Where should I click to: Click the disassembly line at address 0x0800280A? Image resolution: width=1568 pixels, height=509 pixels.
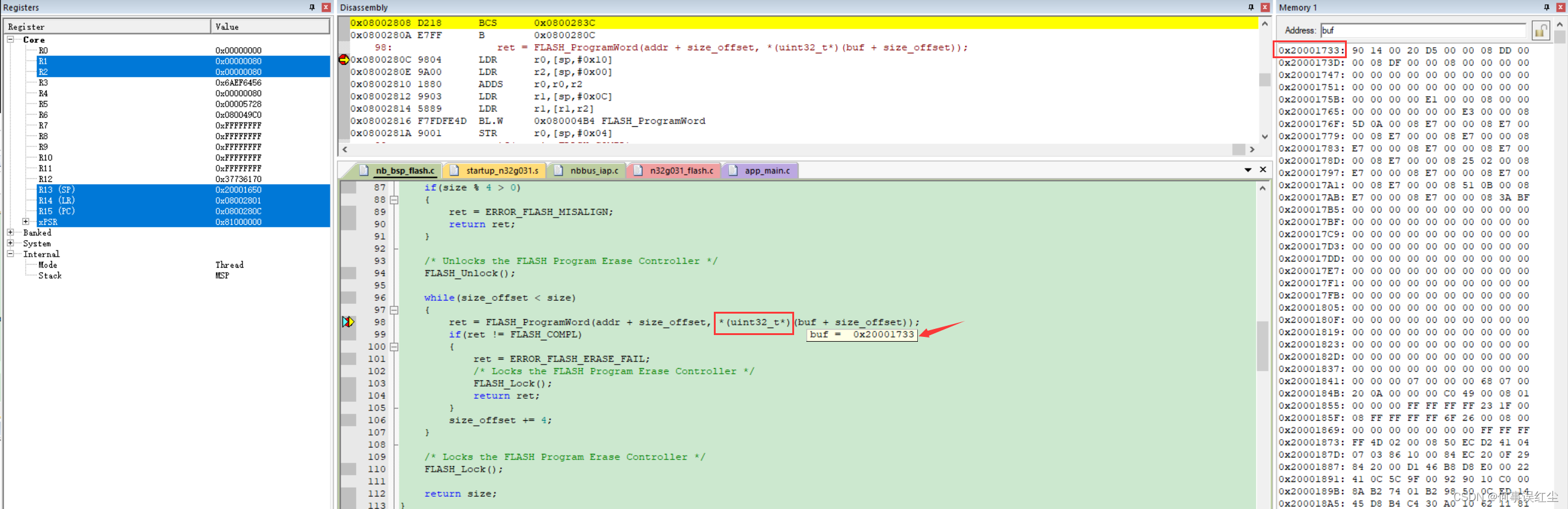[x=803, y=35]
